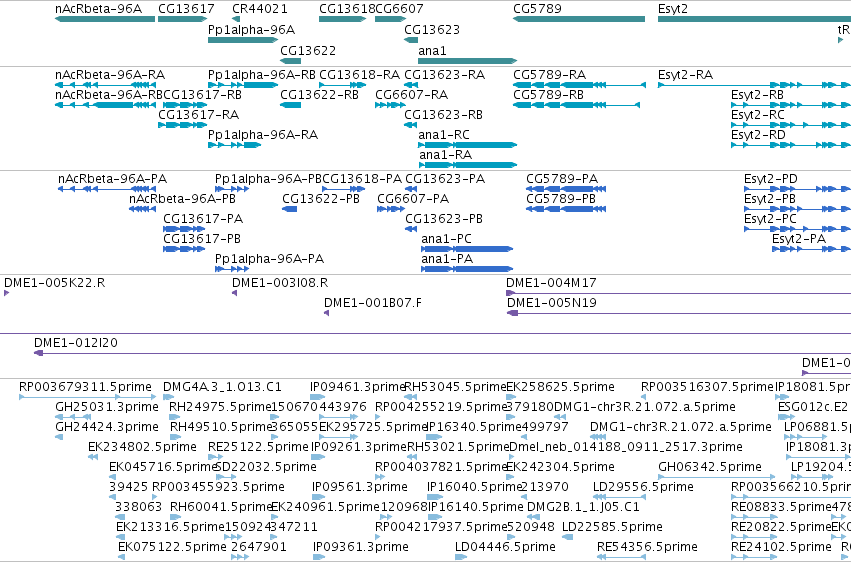
Task: Click the DME1-003I08.R clone marker
Action: pyautogui.click(x=234, y=293)
